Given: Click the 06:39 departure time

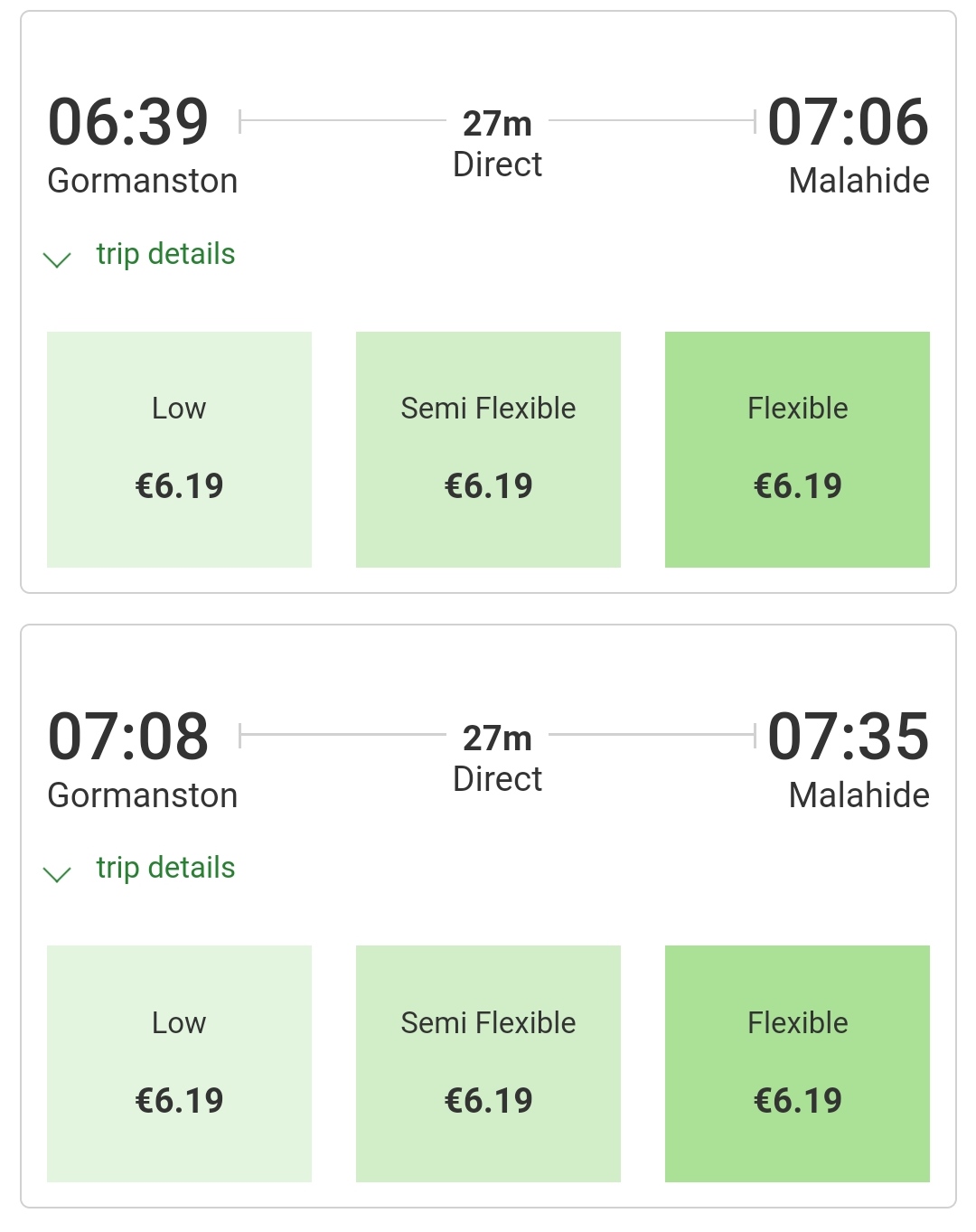Looking at the screenshot, I should [128, 122].
